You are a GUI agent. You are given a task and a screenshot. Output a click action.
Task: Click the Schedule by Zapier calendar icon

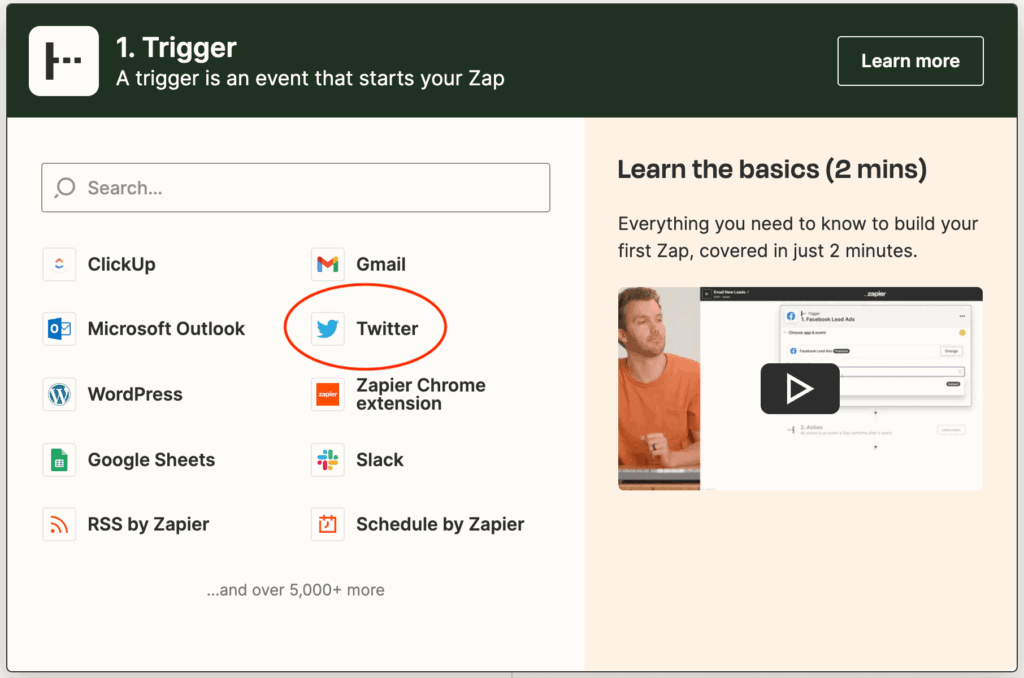(x=328, y=524)
